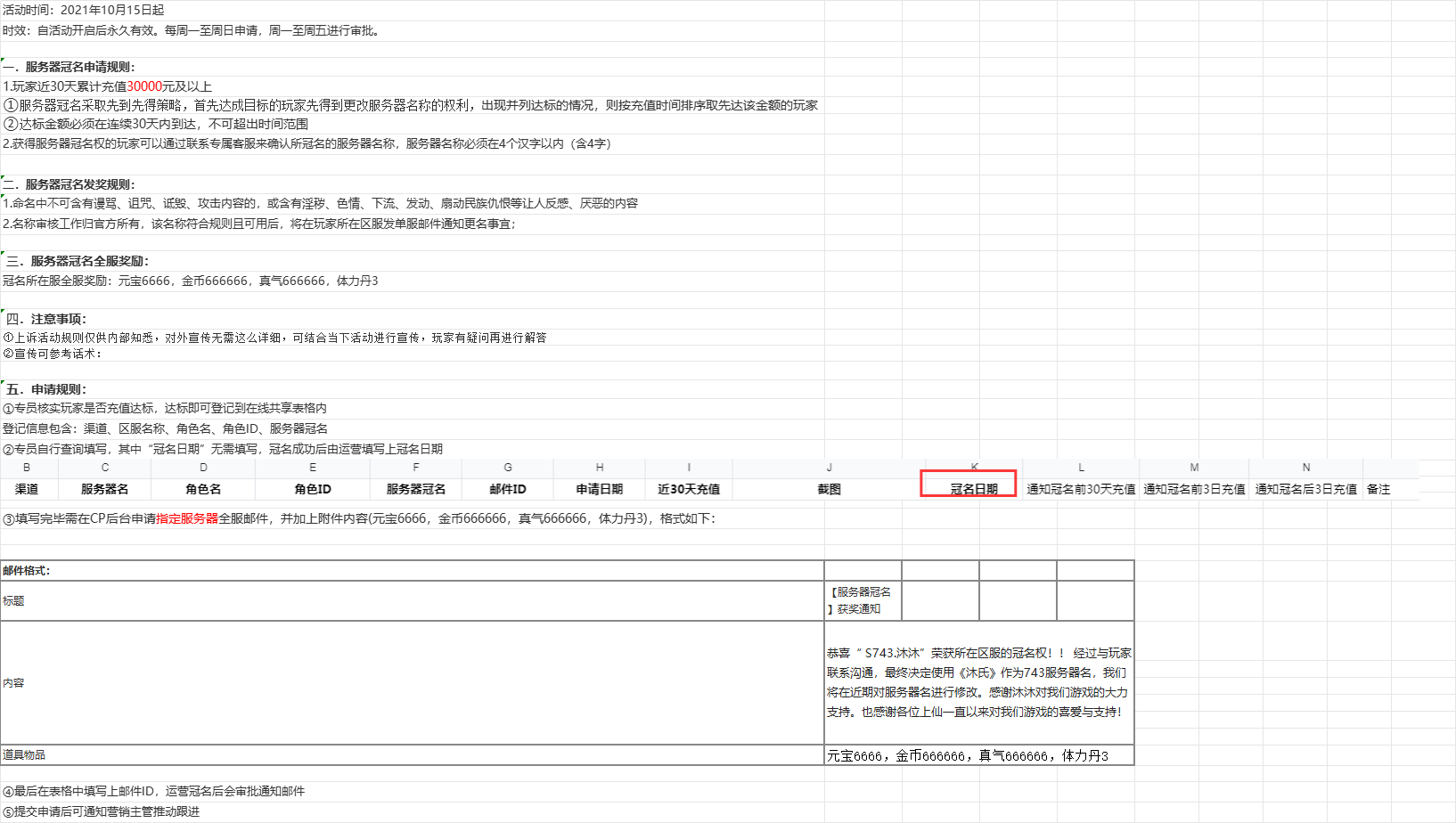
Task: Select the '近30天充值' table header
Action: [689, 489]
